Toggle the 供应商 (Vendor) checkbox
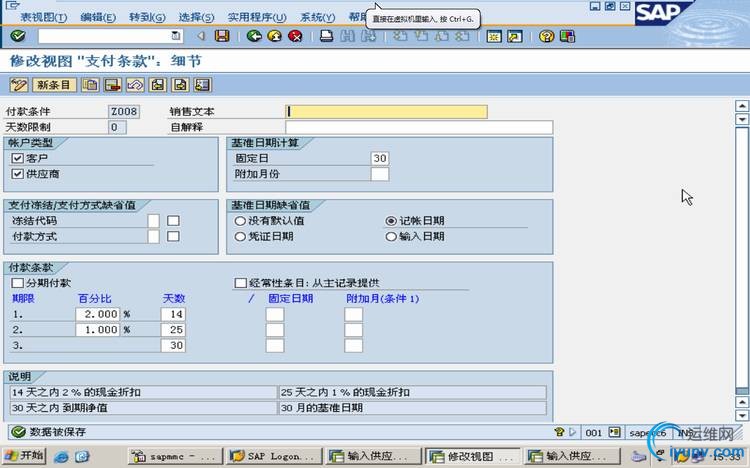This screenshot has height=468, width=750. (x=18, y=174)
